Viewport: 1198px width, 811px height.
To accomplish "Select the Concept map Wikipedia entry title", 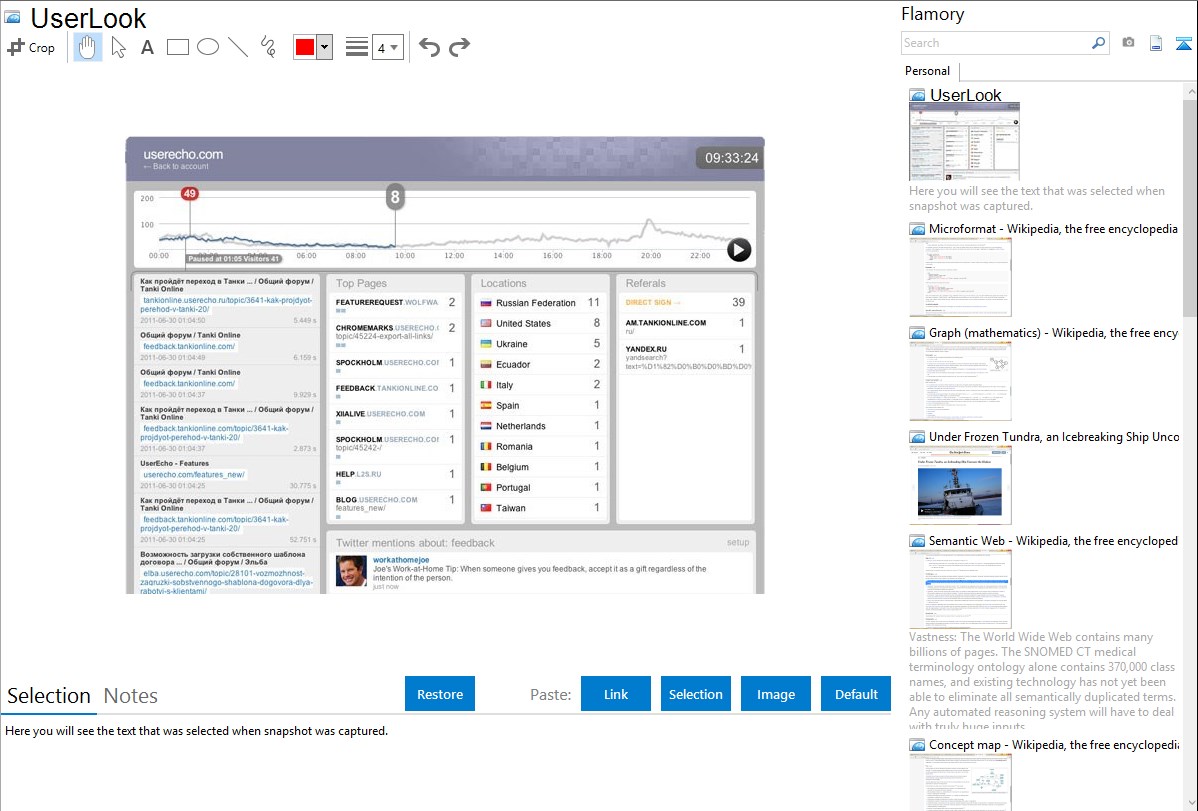I will pos(1054,744).
